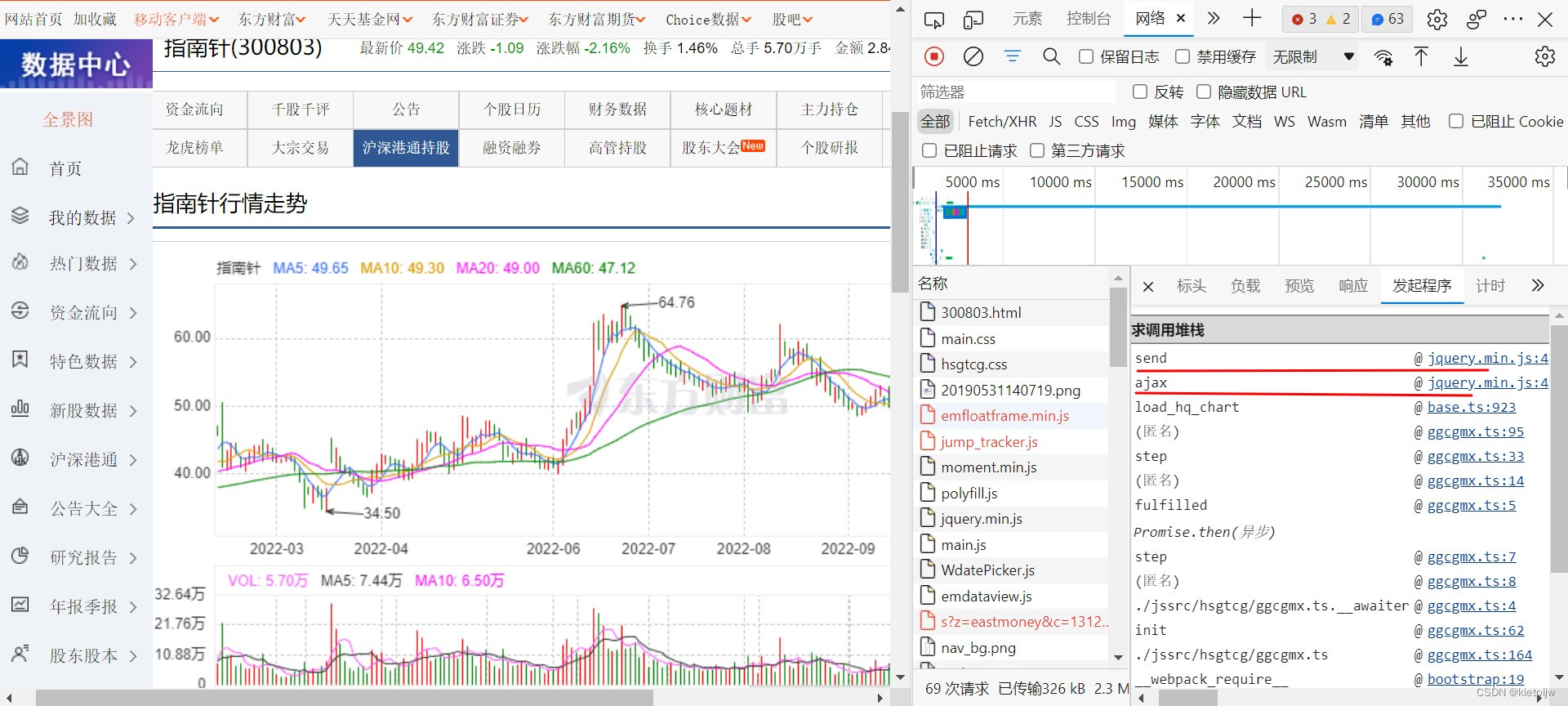Click the 首页 home icon in sidebar

coord(20,167)
